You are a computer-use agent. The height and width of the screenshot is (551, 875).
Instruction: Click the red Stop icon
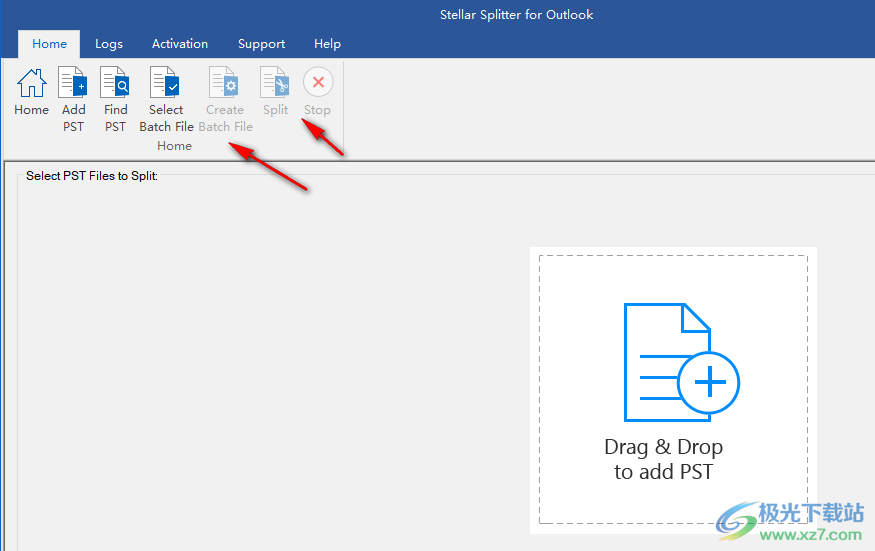point(318,82)
